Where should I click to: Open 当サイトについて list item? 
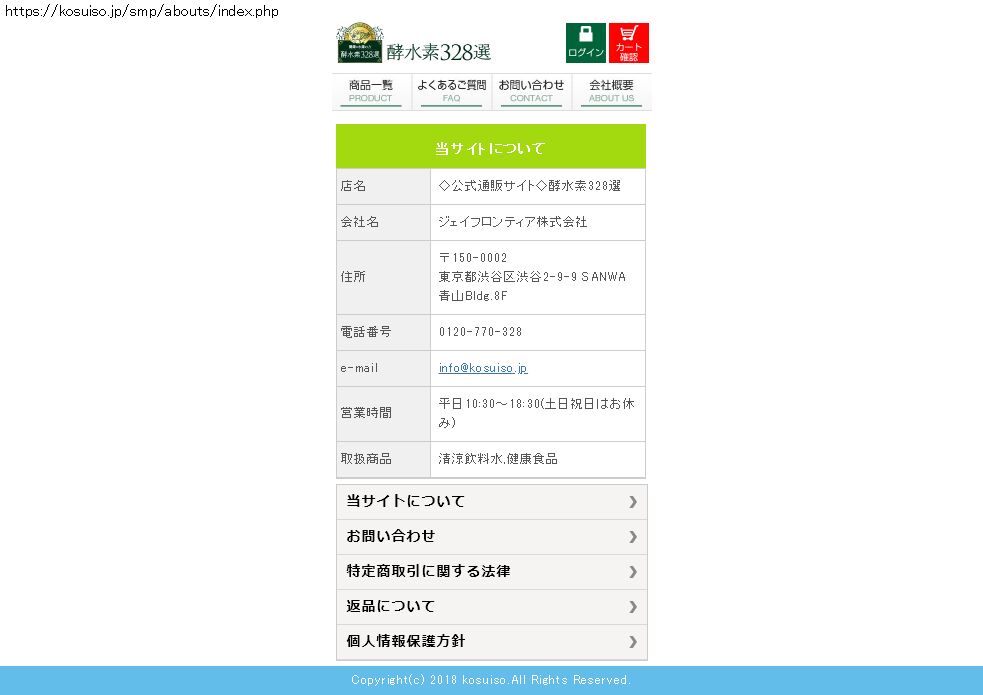click(x=492, y=501)
